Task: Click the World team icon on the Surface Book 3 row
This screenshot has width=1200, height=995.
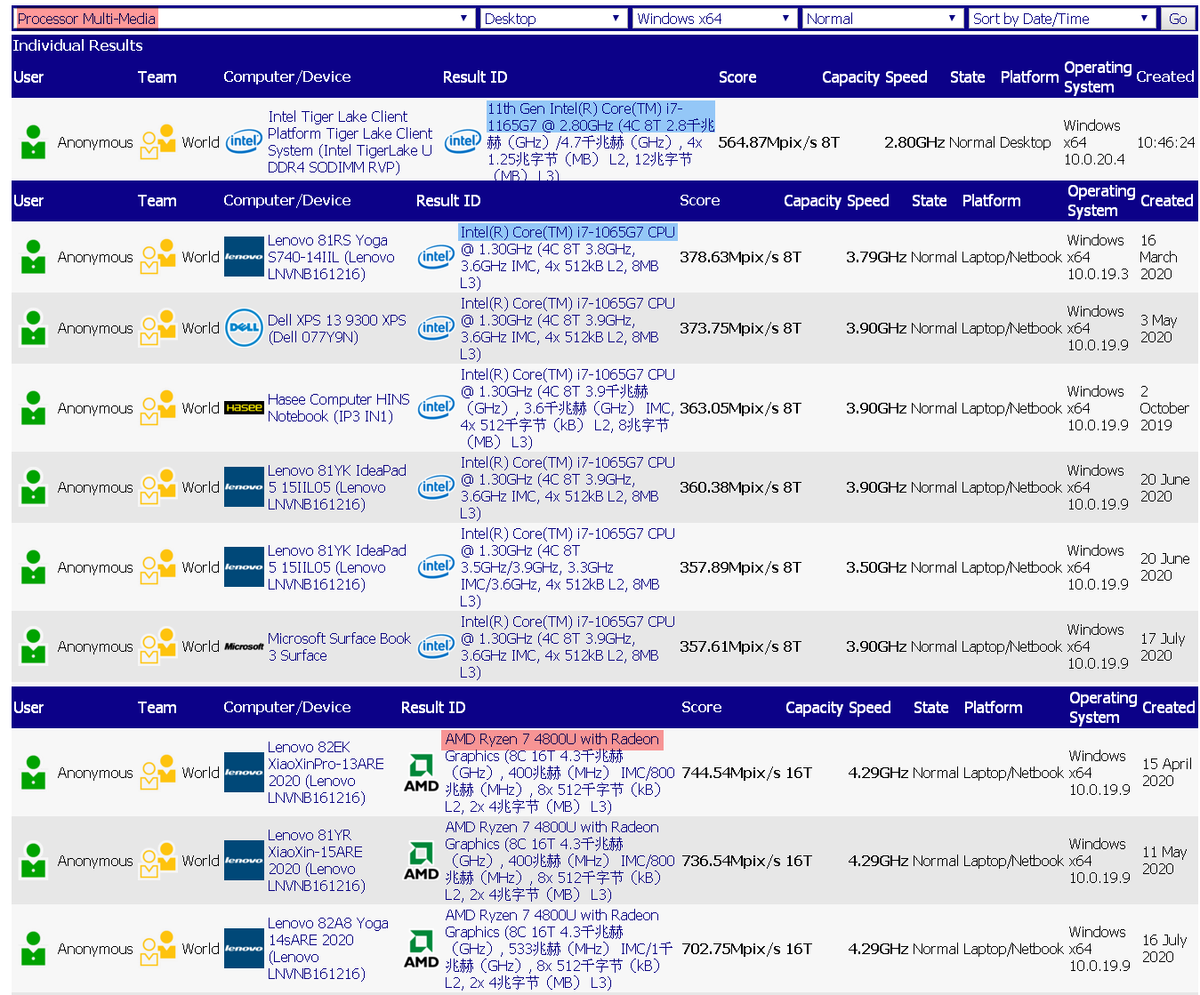Action: (x=157, y=646)
